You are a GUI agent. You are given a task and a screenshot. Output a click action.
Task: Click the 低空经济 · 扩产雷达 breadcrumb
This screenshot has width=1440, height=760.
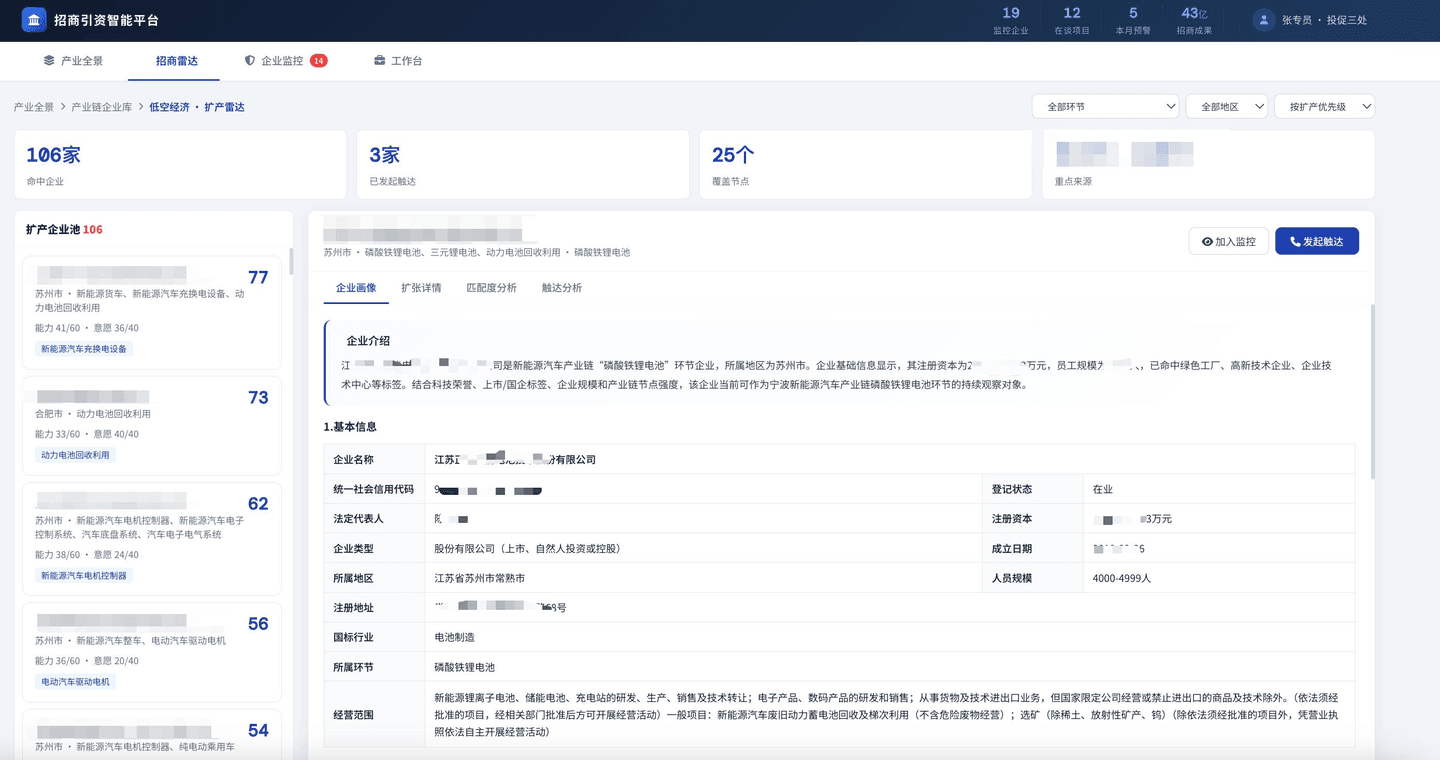(197, 107)
